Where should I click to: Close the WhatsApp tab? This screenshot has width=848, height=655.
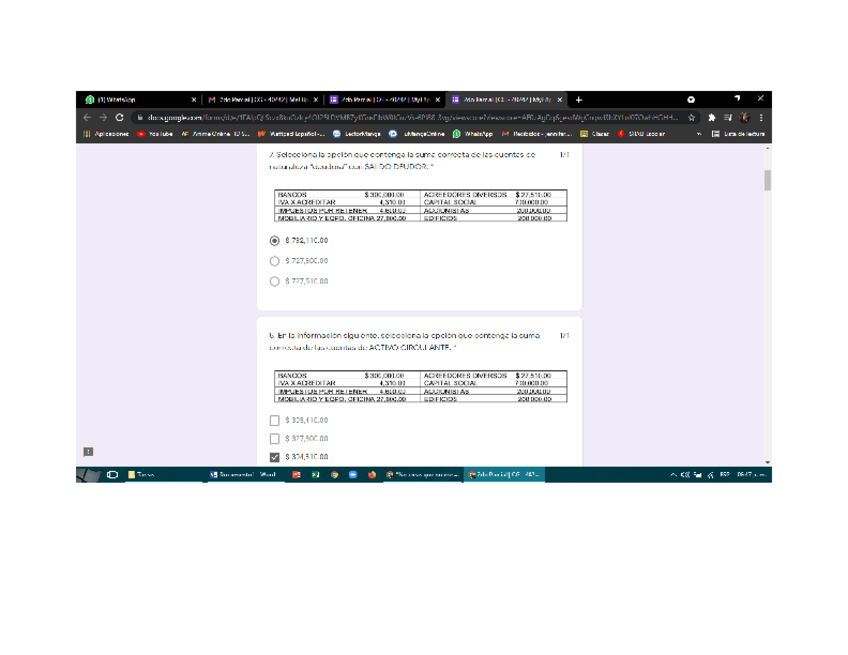coord(194,100)
